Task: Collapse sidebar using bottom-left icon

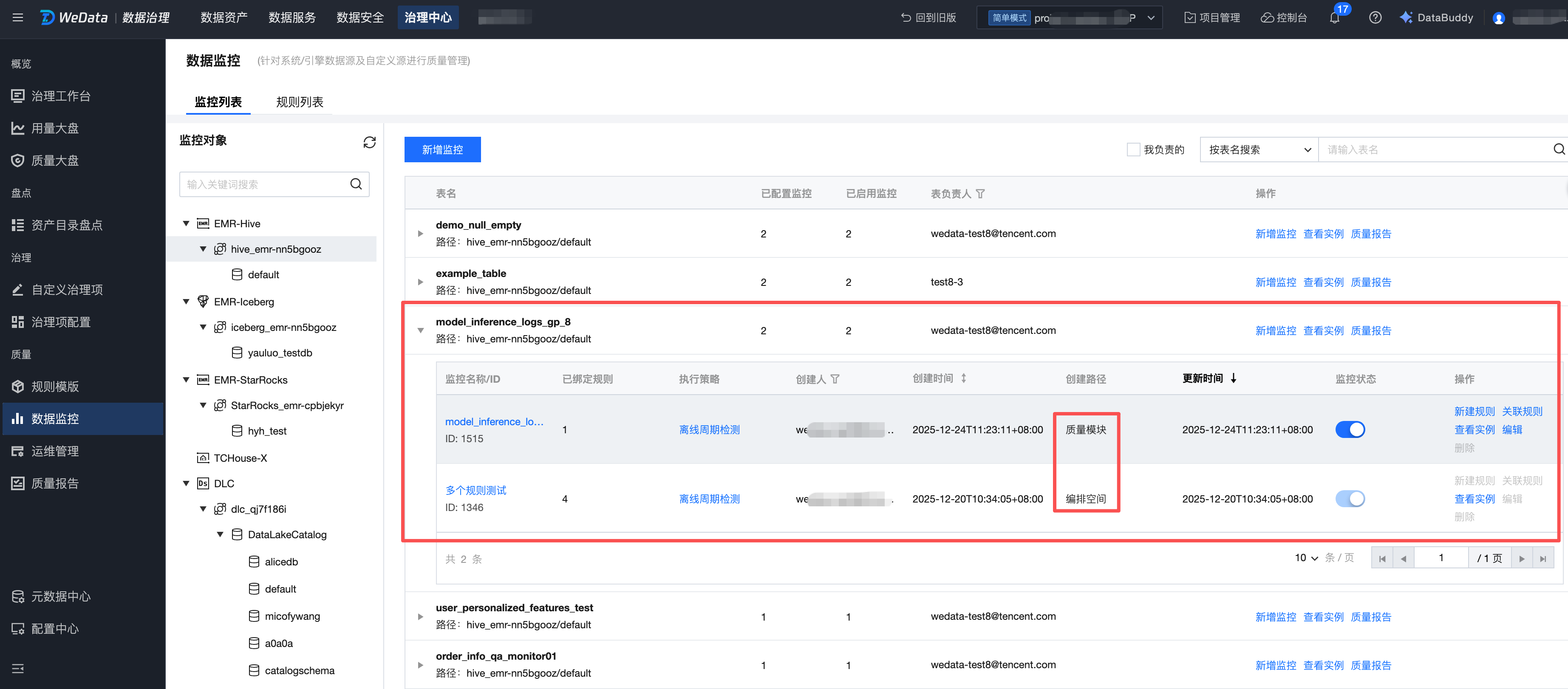Action: [x=18, y=668]
